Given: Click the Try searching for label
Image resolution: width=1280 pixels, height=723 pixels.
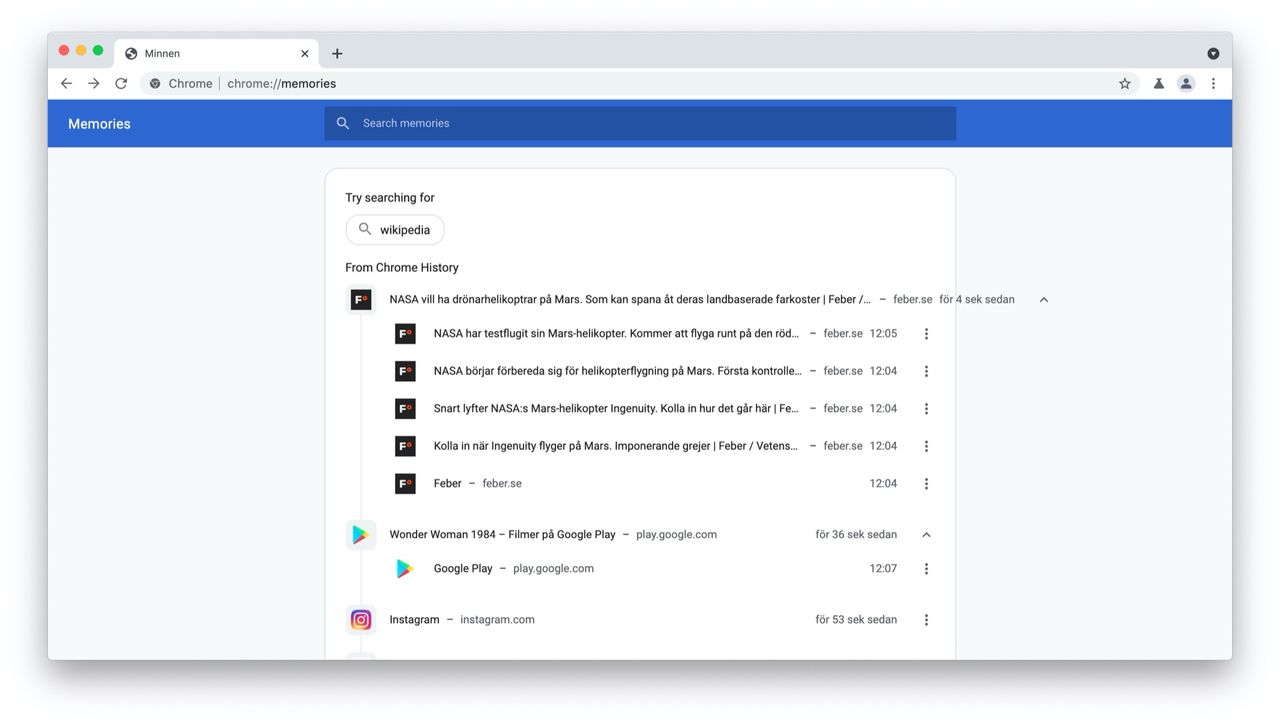Looking at the screenshot, I should (x=390, y=198).
